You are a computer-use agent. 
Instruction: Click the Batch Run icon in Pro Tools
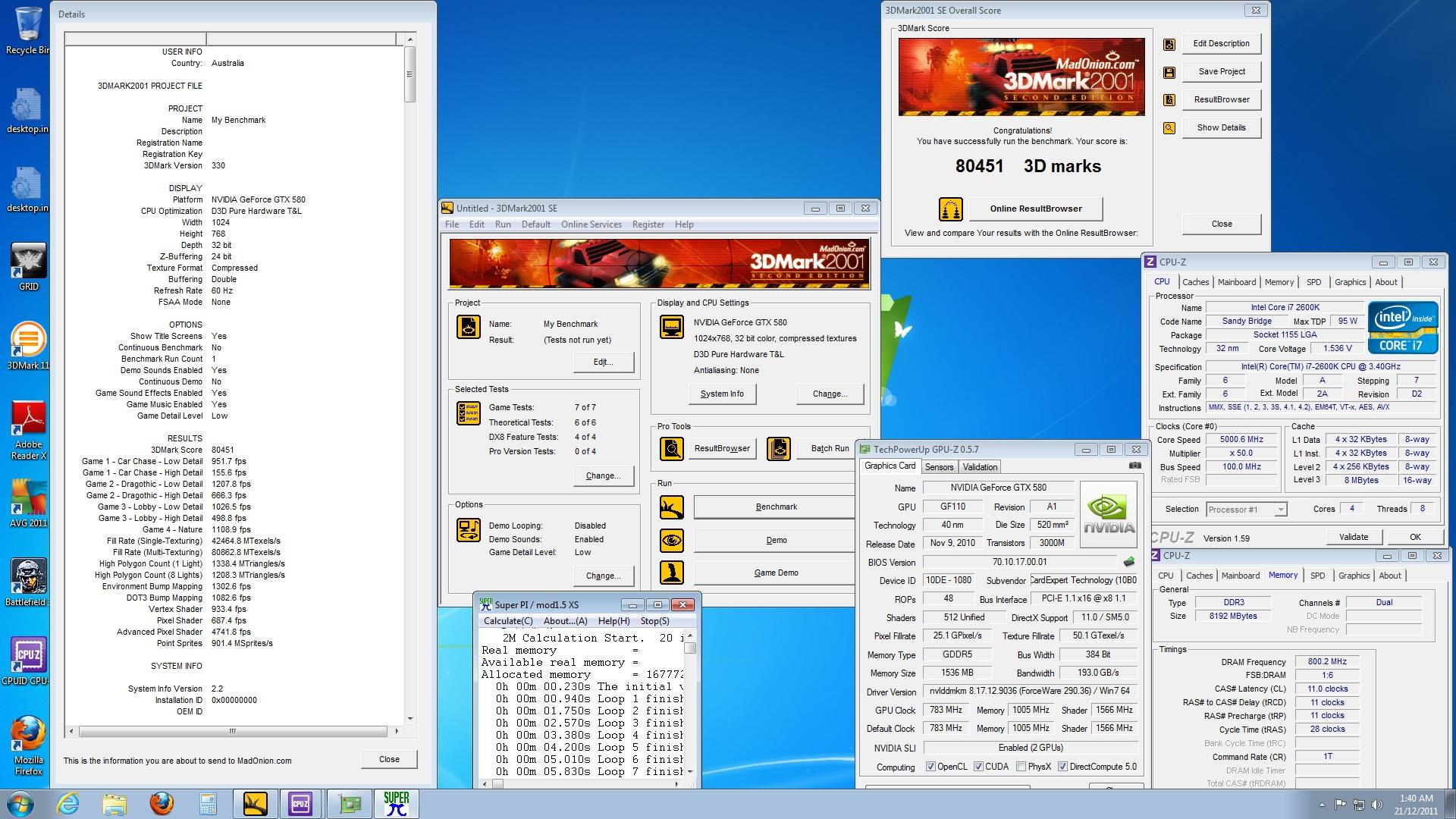[779, 449]
